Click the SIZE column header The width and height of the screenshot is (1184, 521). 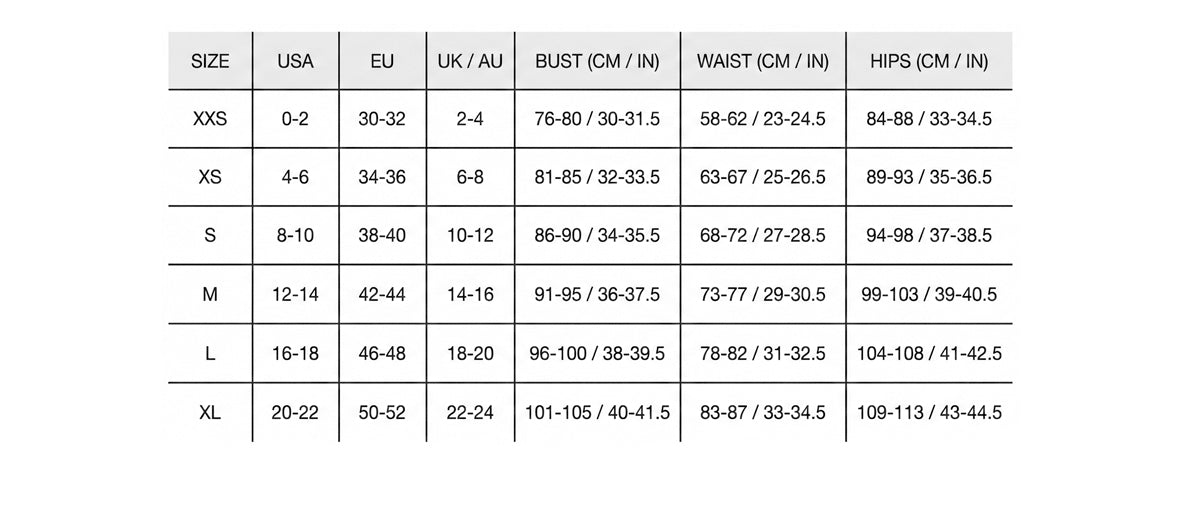pos(210,61)
